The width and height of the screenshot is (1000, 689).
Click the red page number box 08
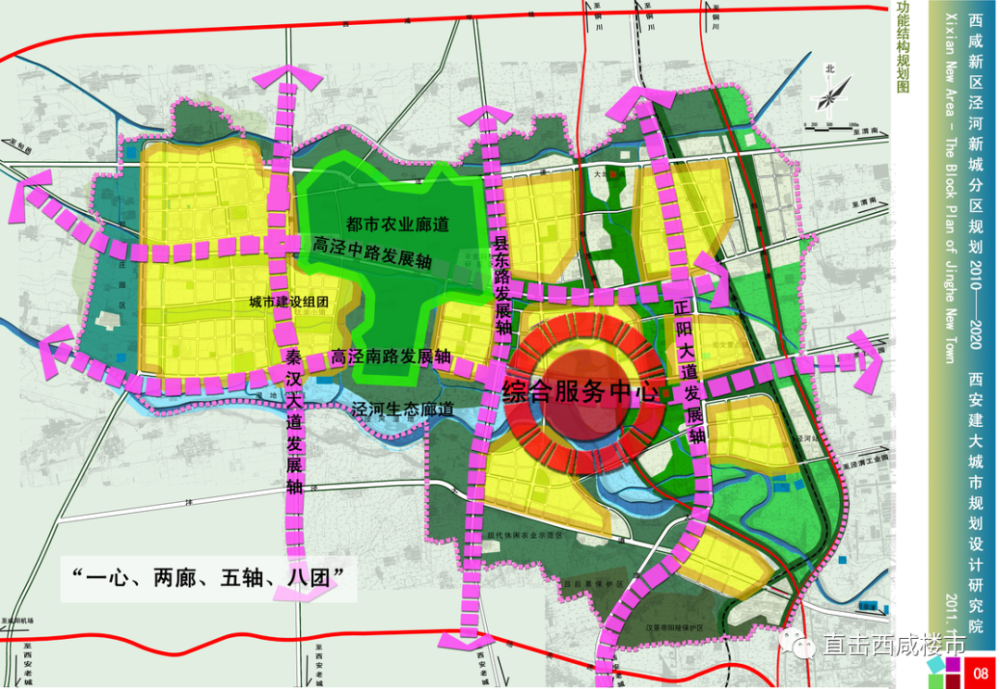click(980, 672)
